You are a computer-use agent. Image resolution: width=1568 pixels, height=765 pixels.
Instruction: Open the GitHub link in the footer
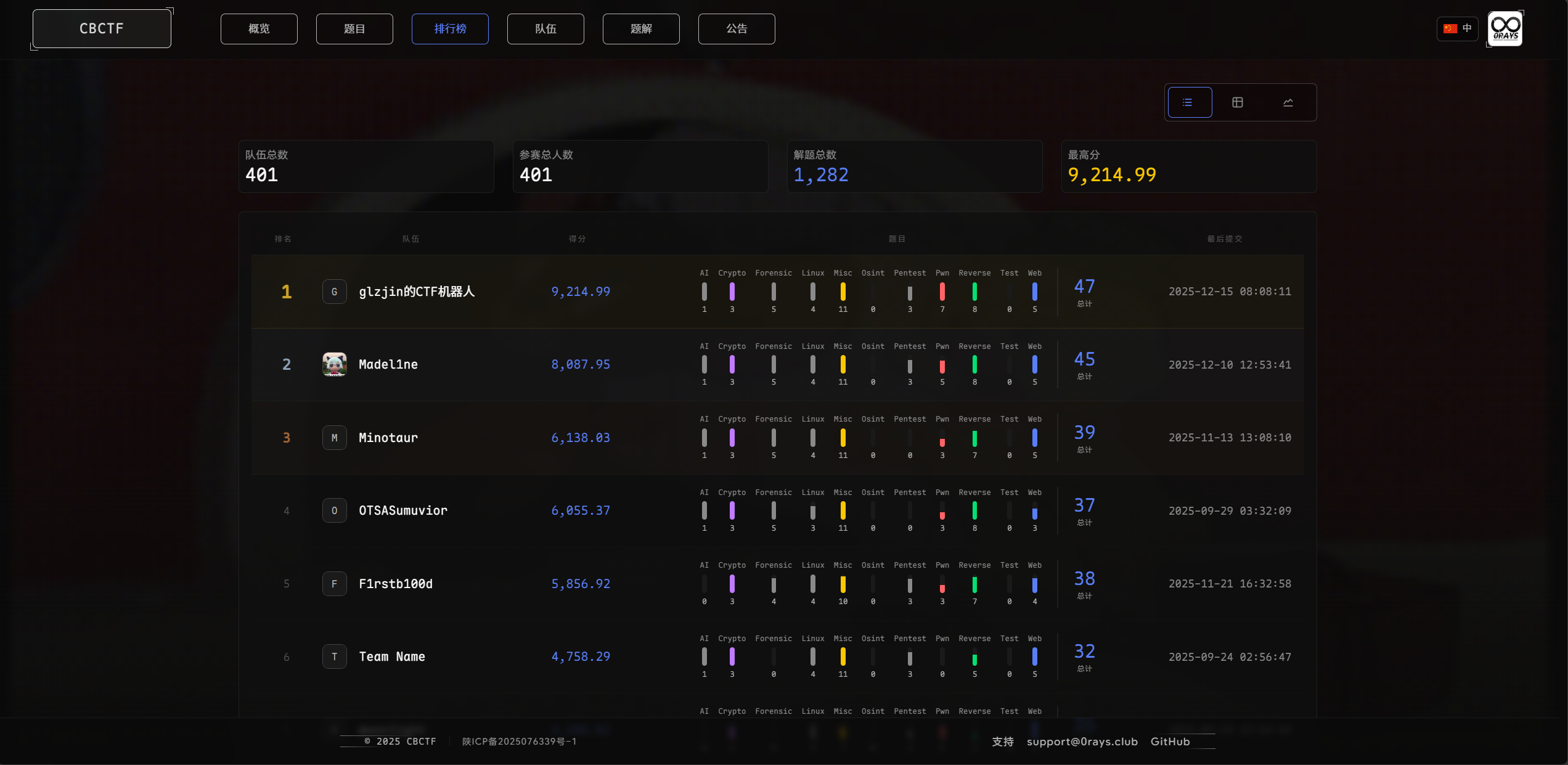click(x=1170, y=742)
